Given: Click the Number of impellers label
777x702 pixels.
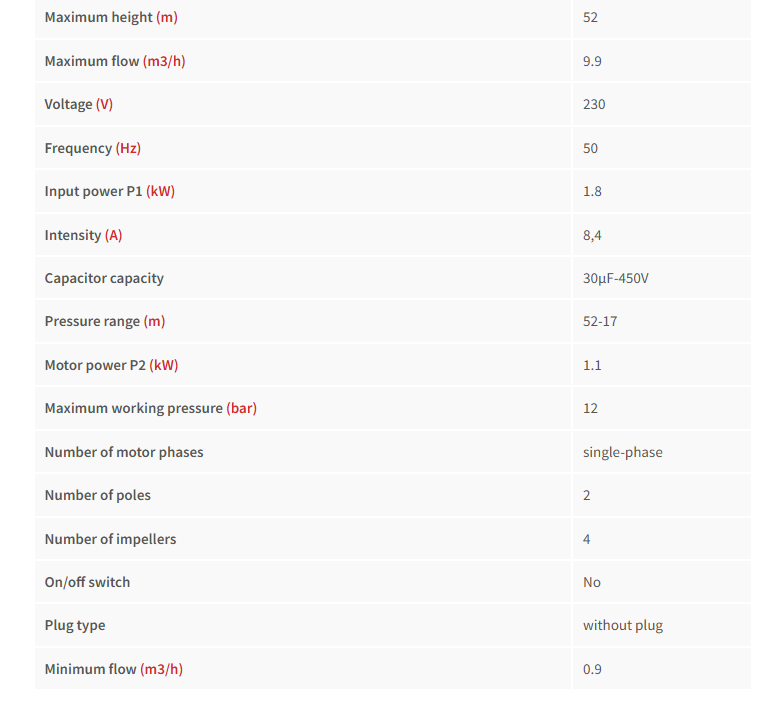Looking at the screenshot, I should (x=110, y=539).
